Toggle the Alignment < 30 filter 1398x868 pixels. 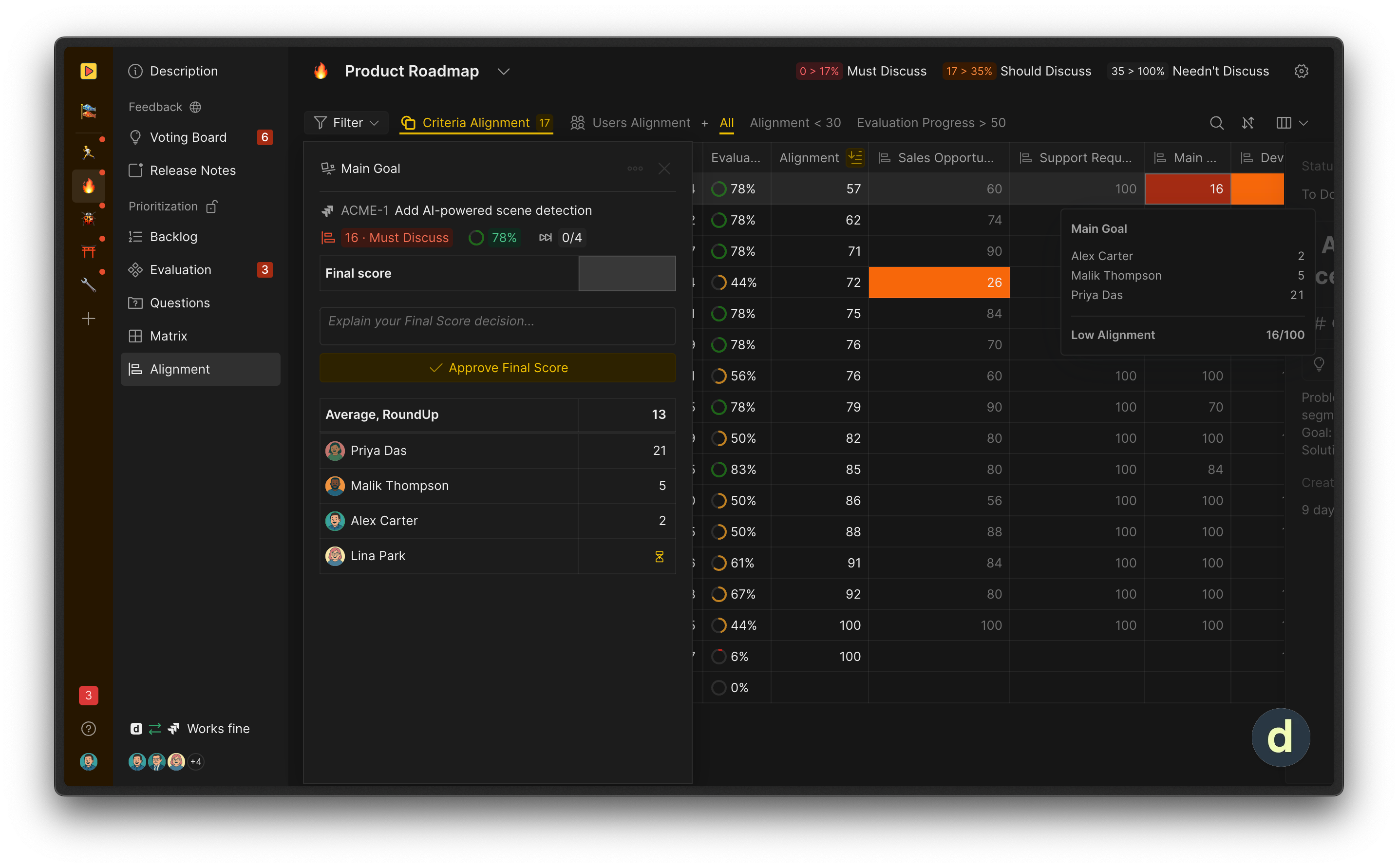[x=794, y=123]
